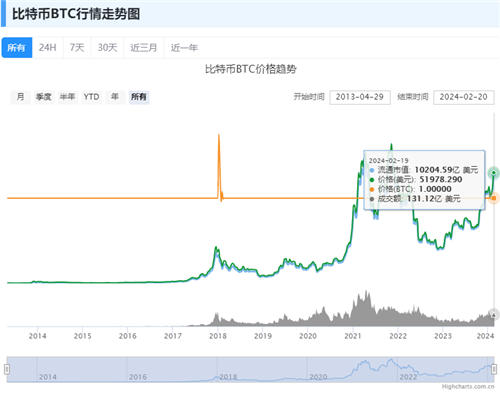Grab the left navigator handle
The width and height of the screenshot is (500, 396).
7,369
